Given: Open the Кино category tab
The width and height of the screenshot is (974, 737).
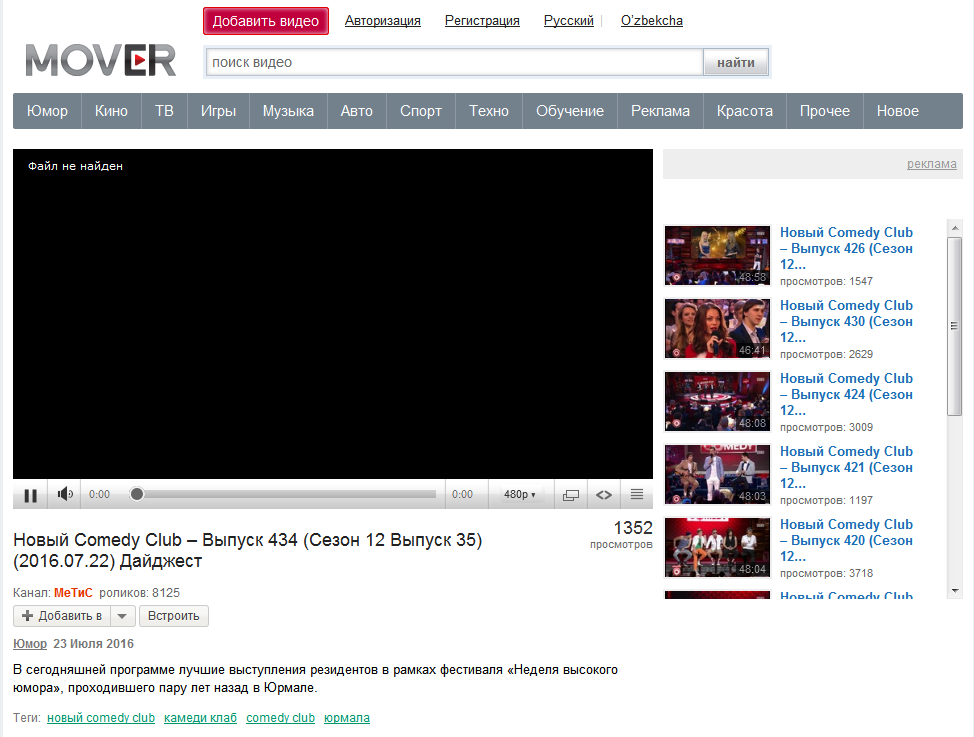Looking at the screenshot, I should (x=111, y=111).
